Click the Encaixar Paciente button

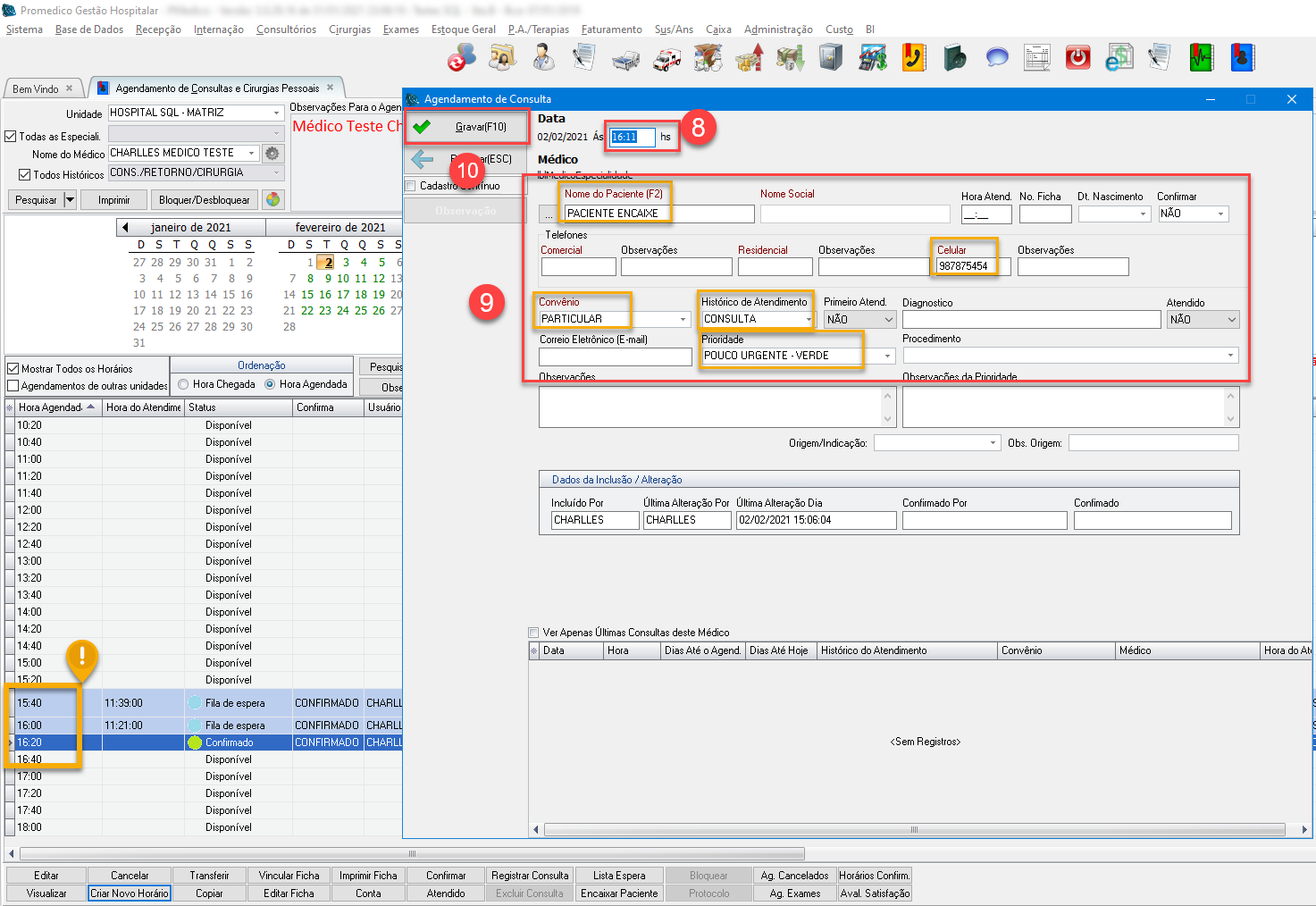pyautogui.click(x=619, y=893)
